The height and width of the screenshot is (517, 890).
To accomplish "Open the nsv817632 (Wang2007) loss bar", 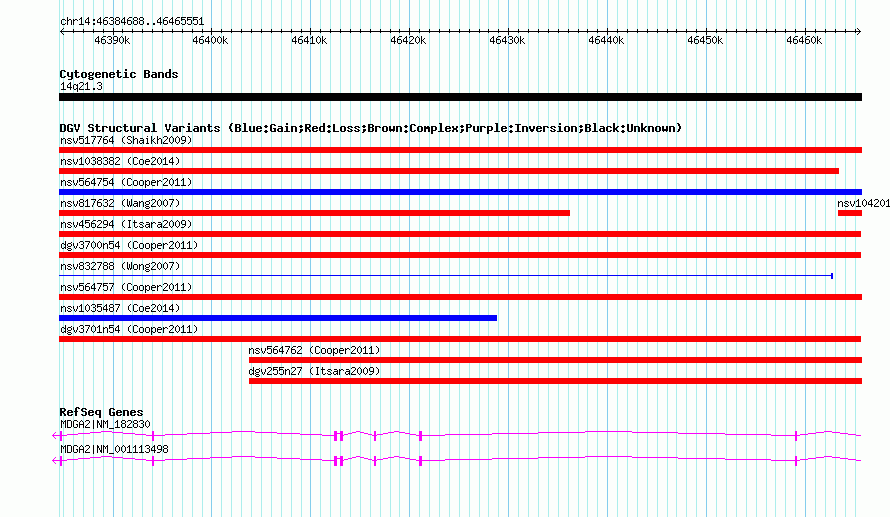I will (x=314, y=213).
